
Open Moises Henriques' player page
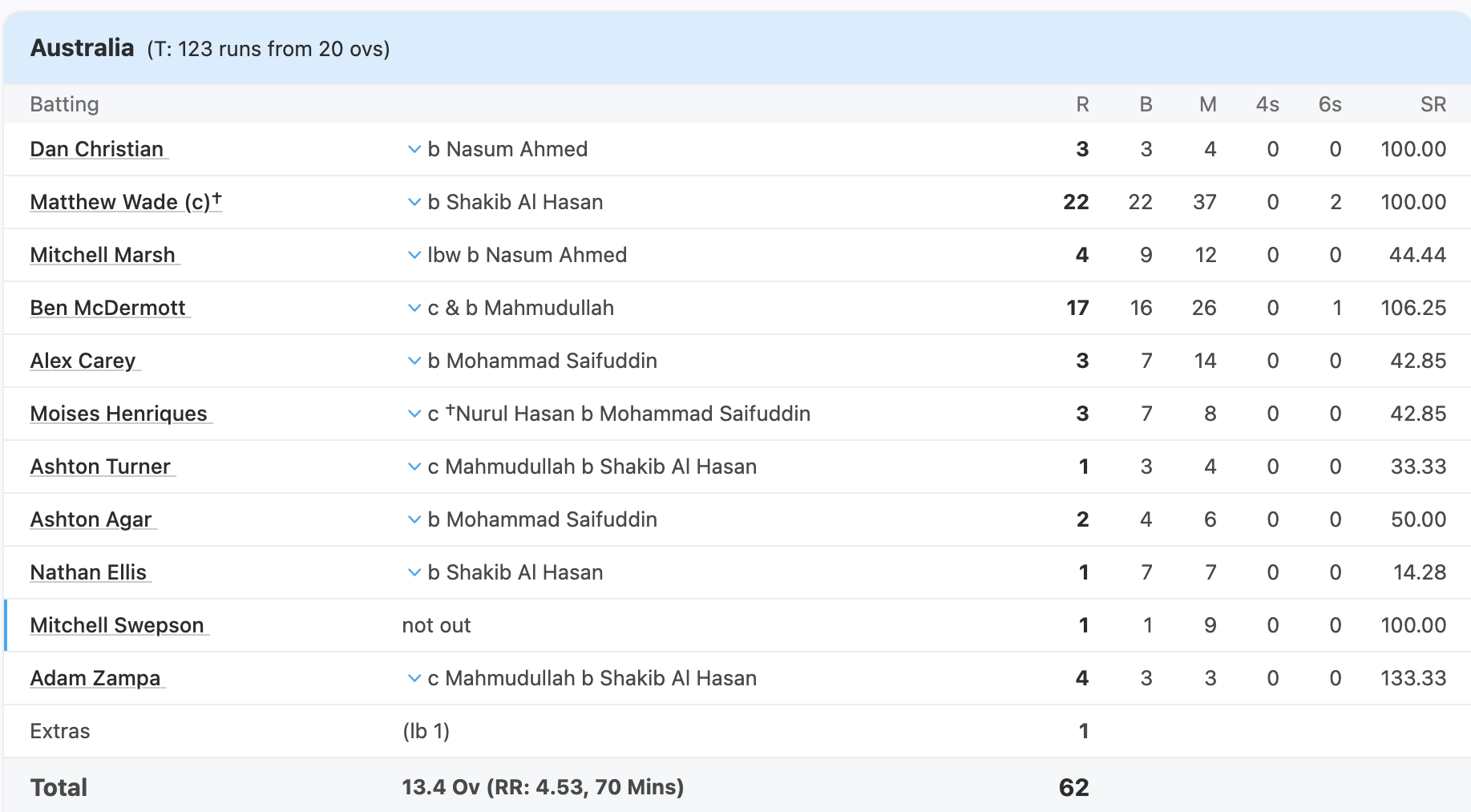click(119, 414)
